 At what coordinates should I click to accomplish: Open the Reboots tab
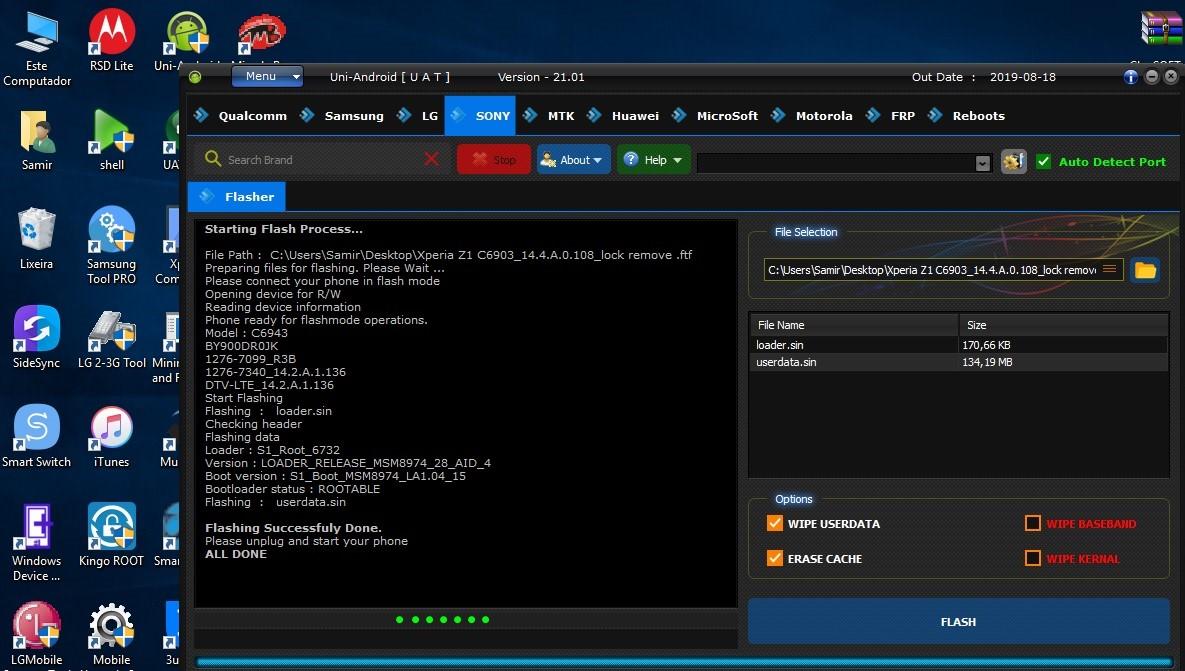point(967,116)
